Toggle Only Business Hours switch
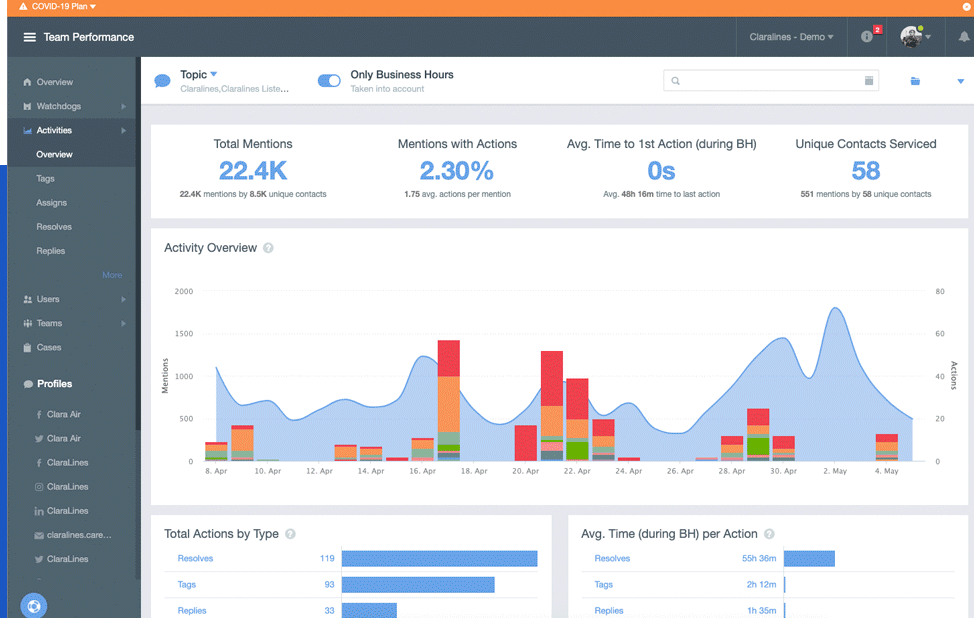Screen dimensions: 974x618 pos(329,81)
